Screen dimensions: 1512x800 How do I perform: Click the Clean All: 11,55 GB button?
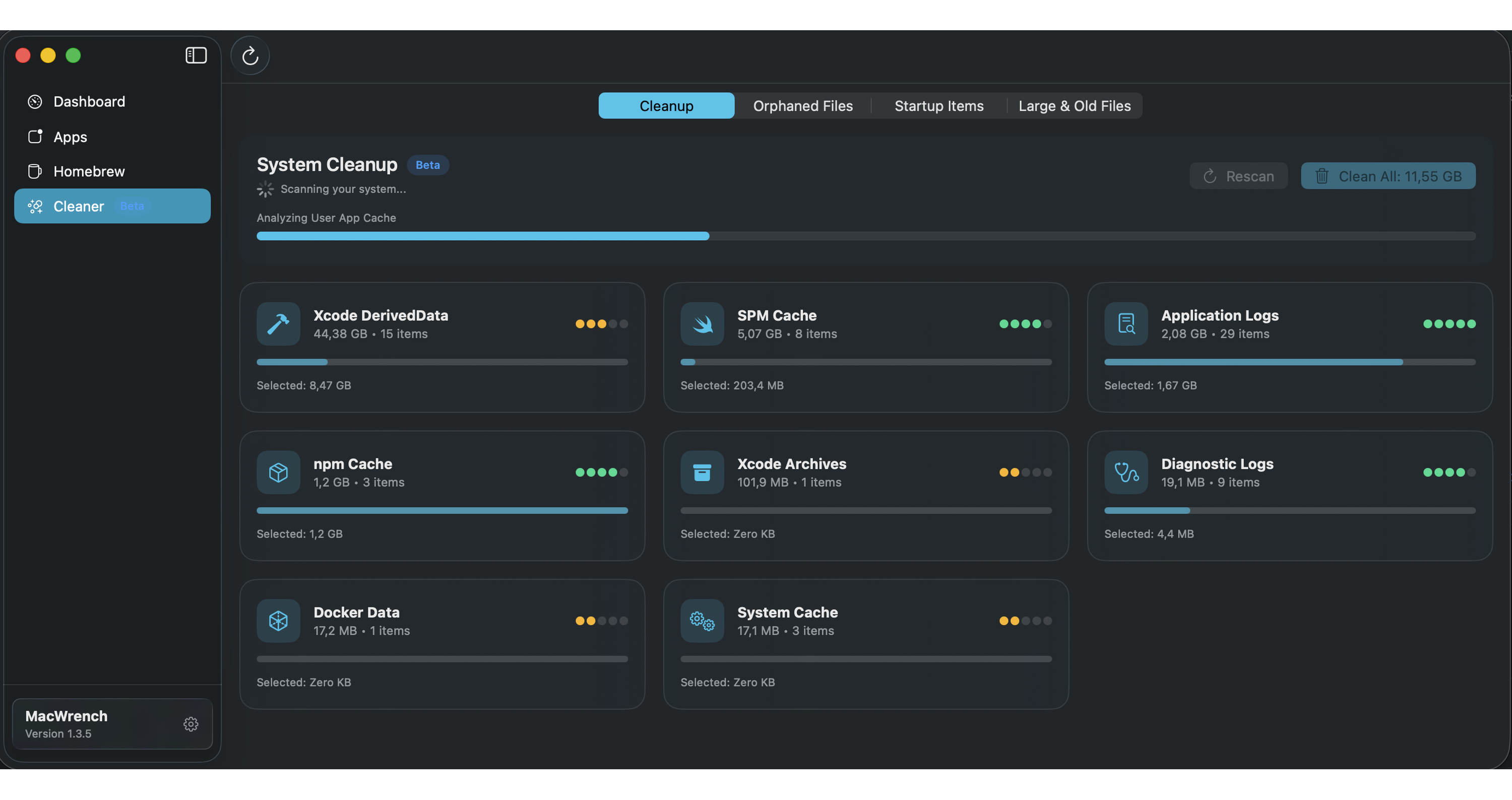pos(1388,176)
